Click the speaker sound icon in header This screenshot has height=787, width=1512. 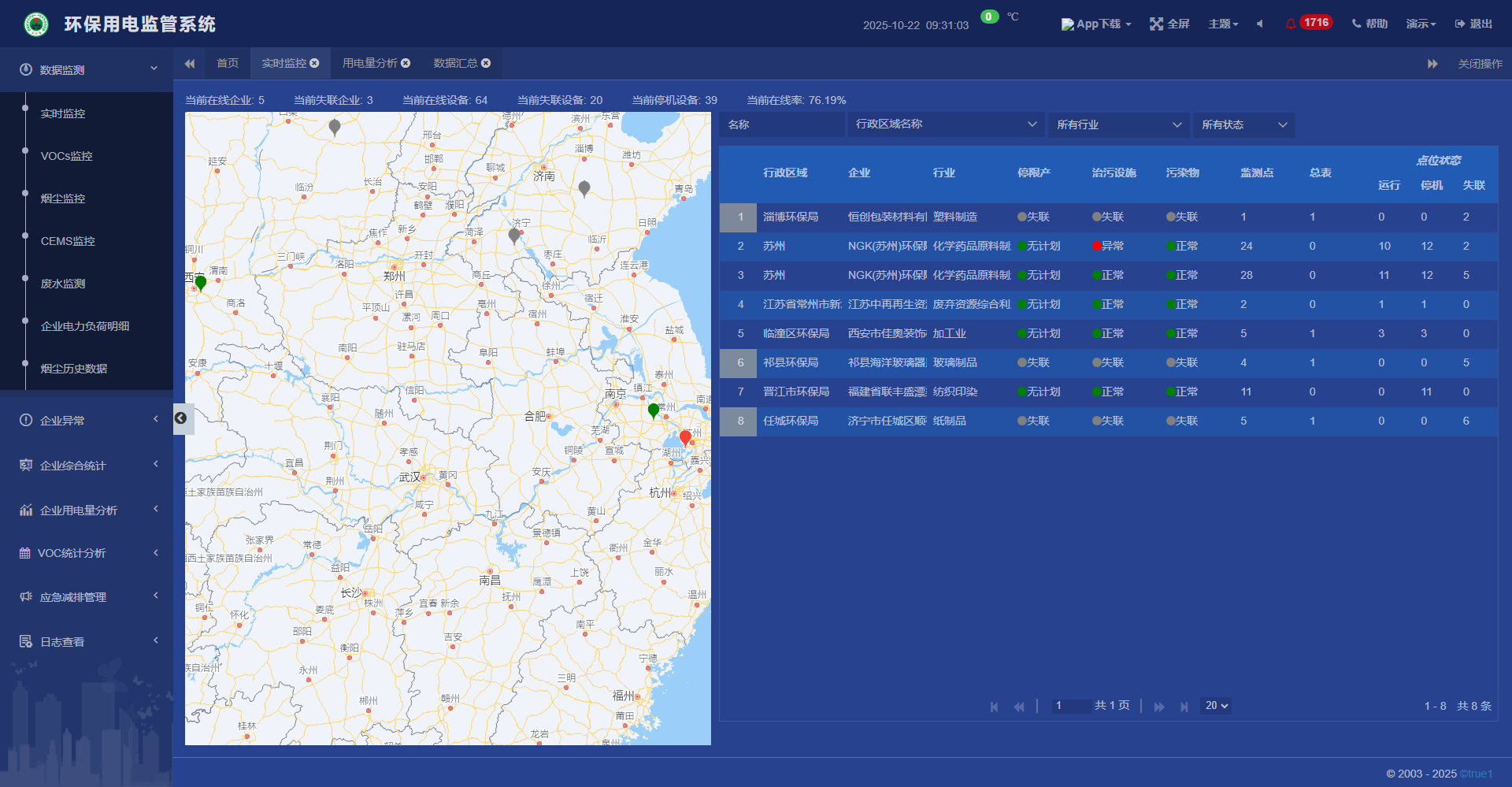pos(1260,24)
